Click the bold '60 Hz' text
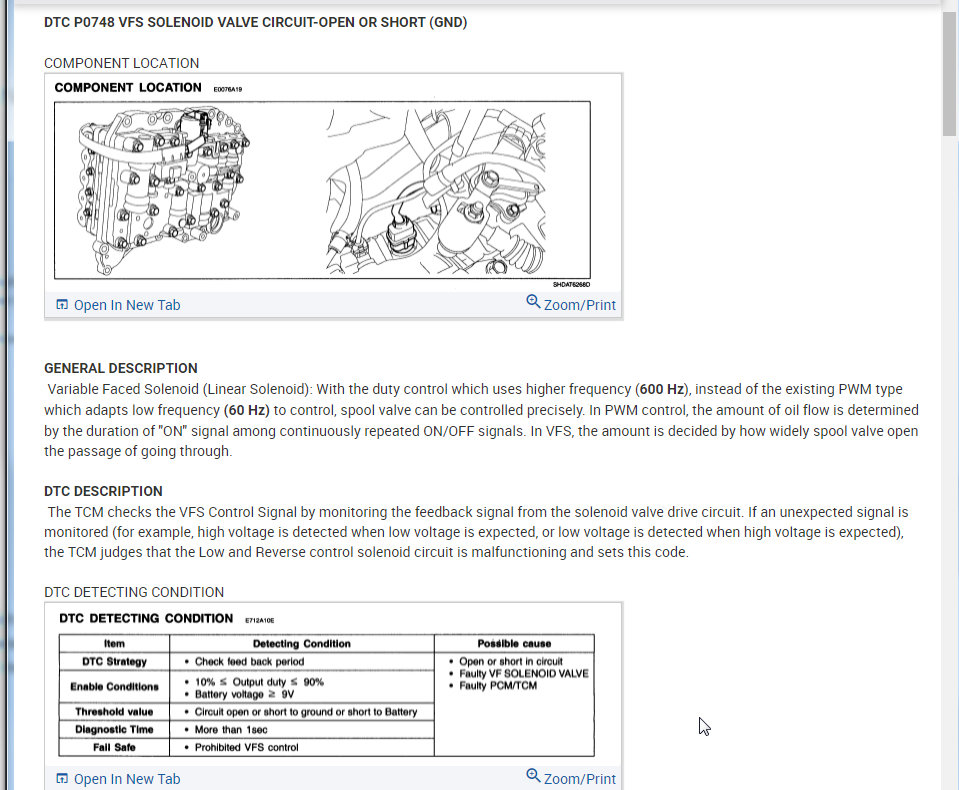The width and height of the screenshot is (959, 790). pyautogui.click(x=246, y=410)
